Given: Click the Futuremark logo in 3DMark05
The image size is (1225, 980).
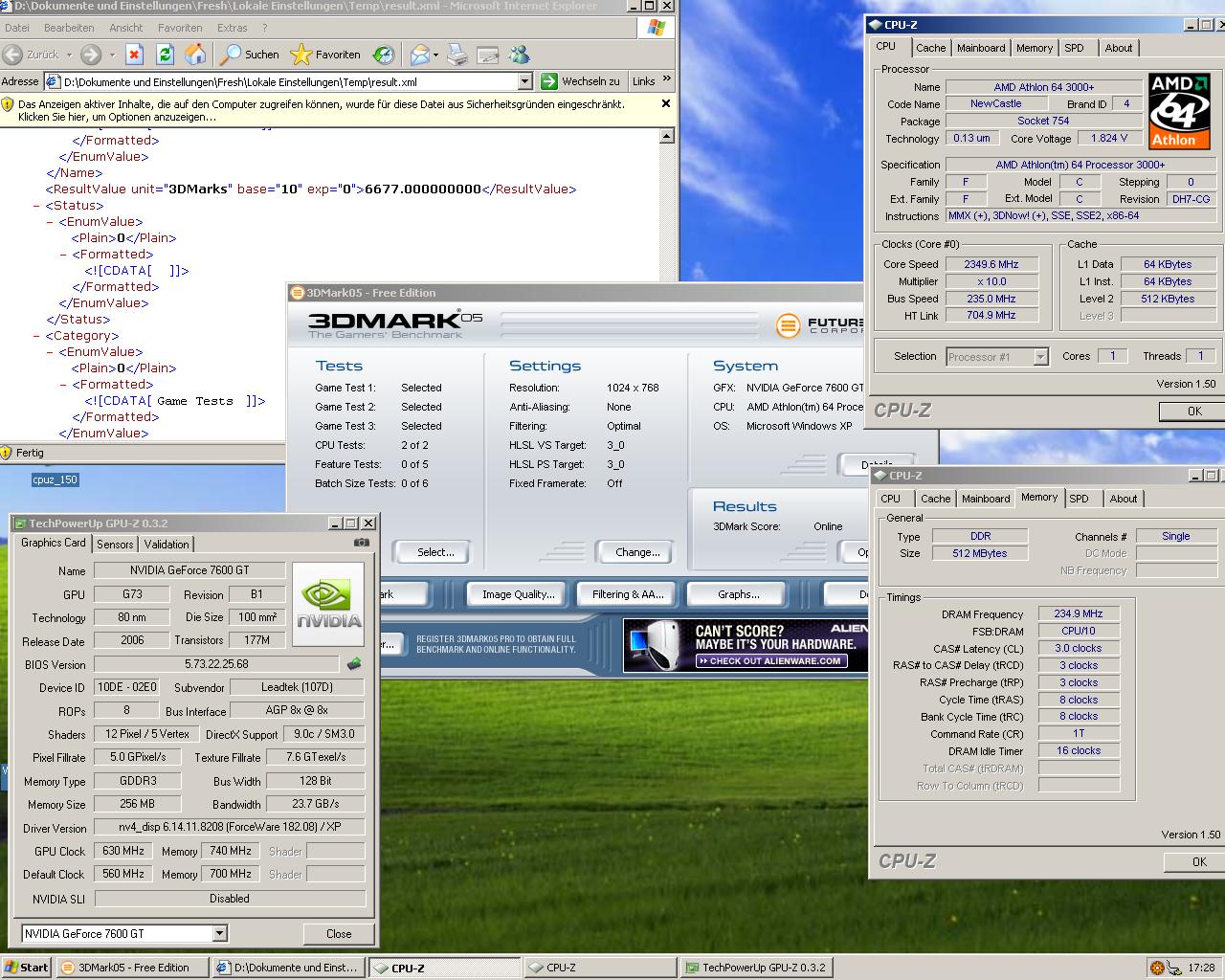Looking at the screenshot, I should click(x=788, y=325).
